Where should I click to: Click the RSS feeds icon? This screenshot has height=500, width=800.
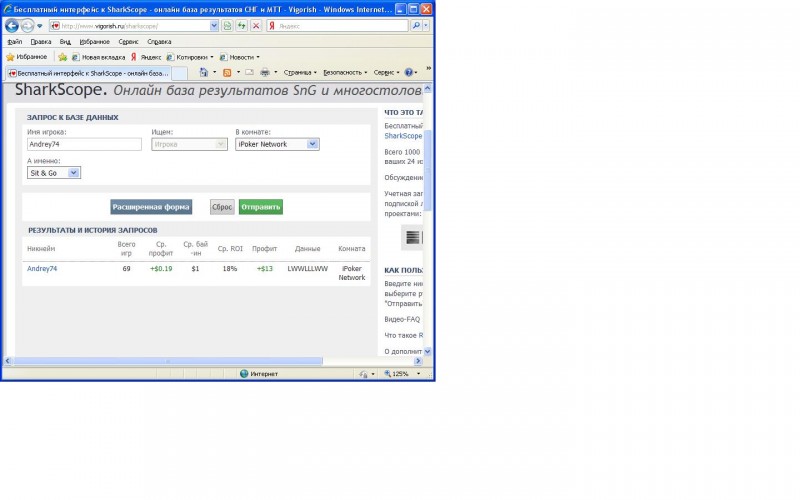(x=227, y=72)
